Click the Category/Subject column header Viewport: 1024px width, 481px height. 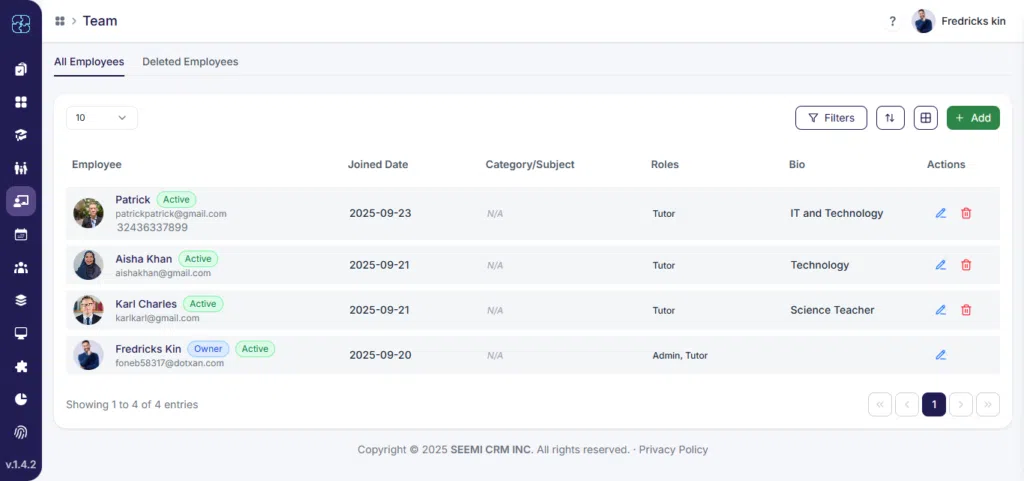tap(530, 164)
